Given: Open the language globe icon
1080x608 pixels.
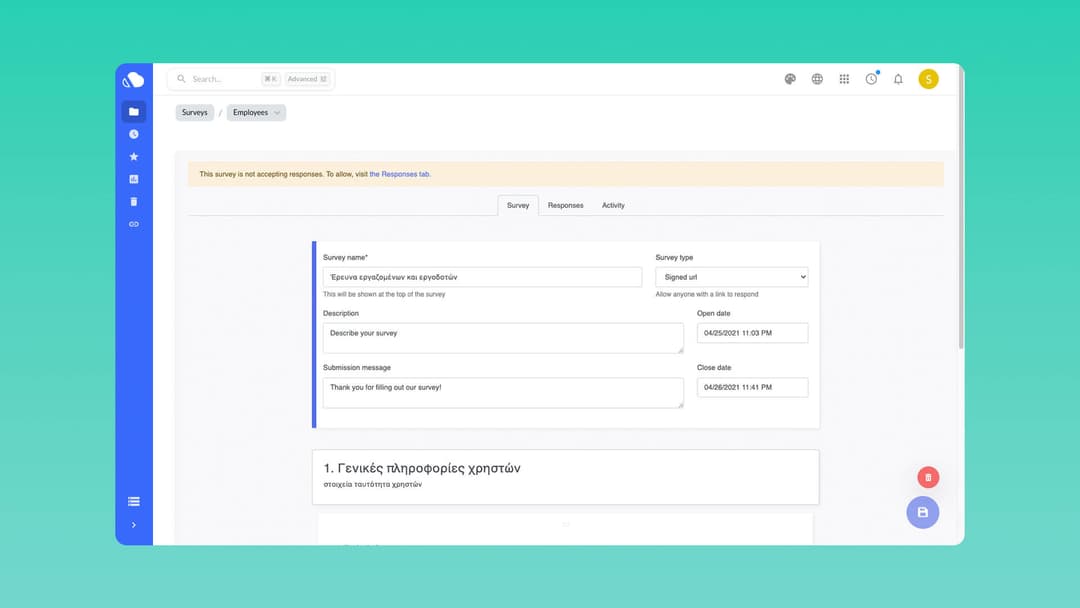Looking at the screenshot, I should (817, 79).
